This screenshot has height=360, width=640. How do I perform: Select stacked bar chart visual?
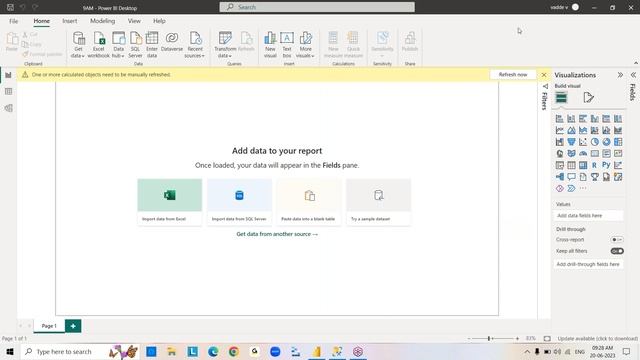click(560, 119)
